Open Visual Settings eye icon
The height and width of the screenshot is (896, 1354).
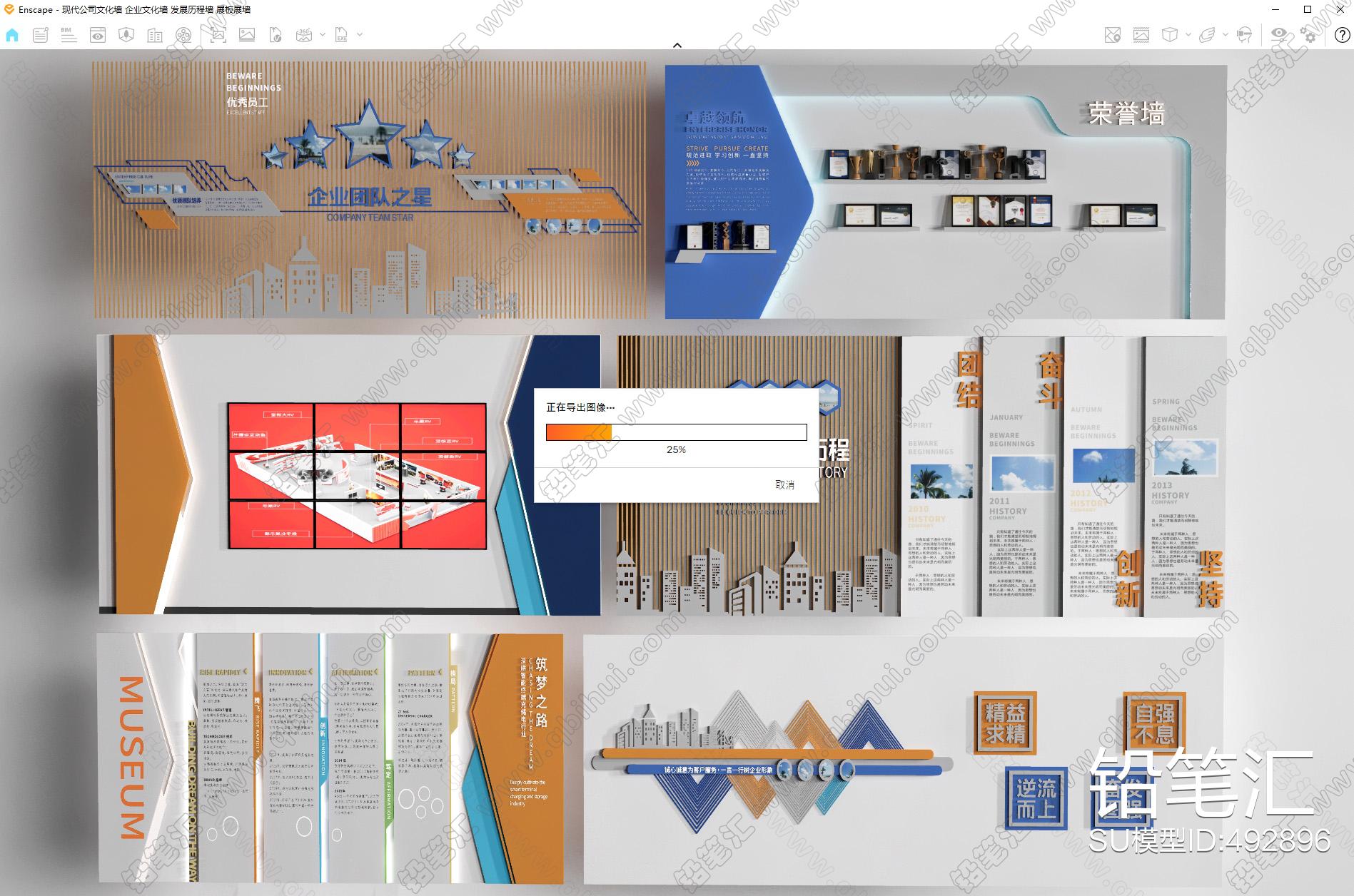click(x=1279, y=34)
